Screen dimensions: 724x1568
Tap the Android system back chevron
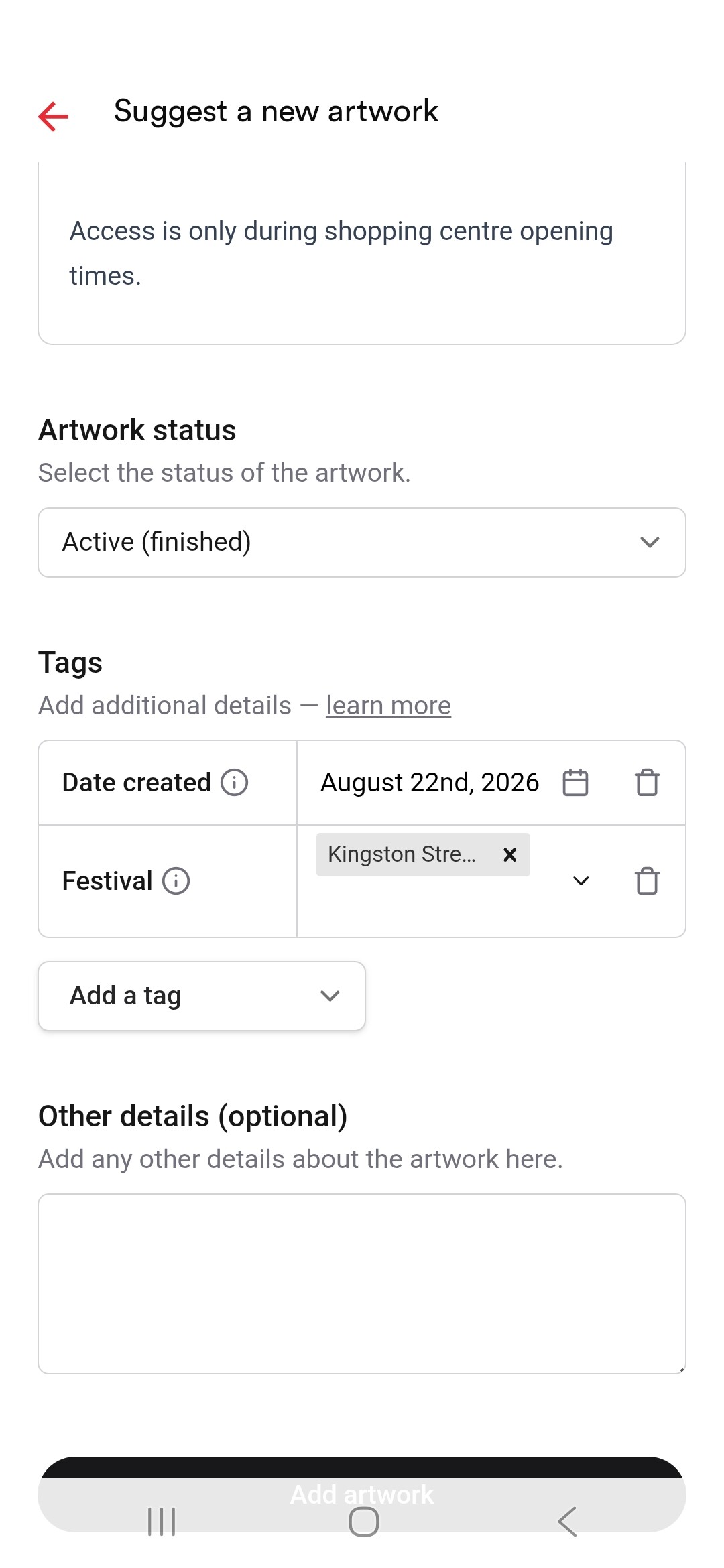pos(567,1521)
